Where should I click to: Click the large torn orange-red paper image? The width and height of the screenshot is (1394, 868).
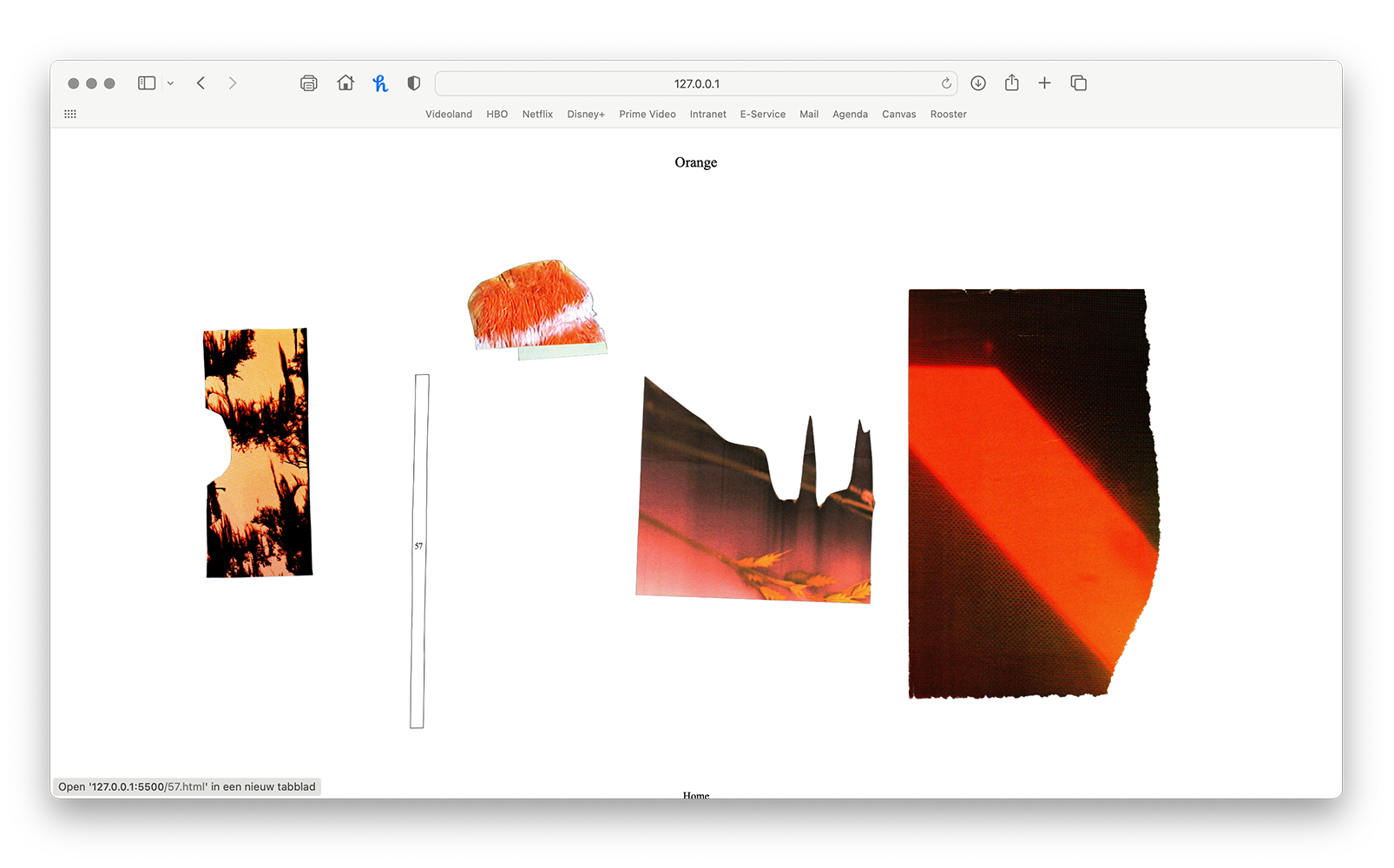click(1033, 493)
